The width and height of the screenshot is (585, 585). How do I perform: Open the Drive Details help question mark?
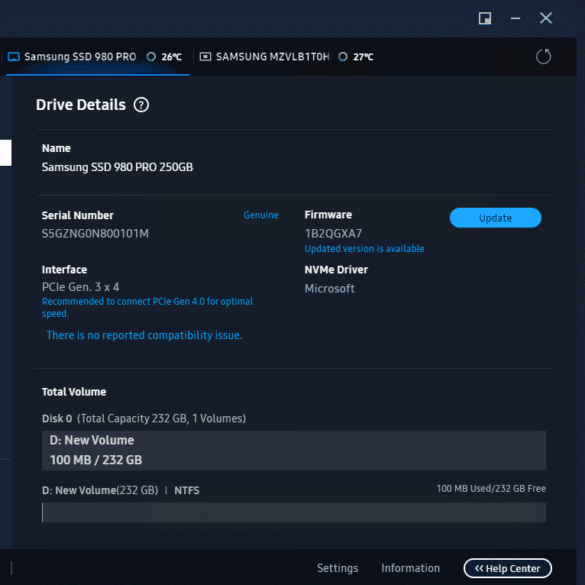click(141, 105)
